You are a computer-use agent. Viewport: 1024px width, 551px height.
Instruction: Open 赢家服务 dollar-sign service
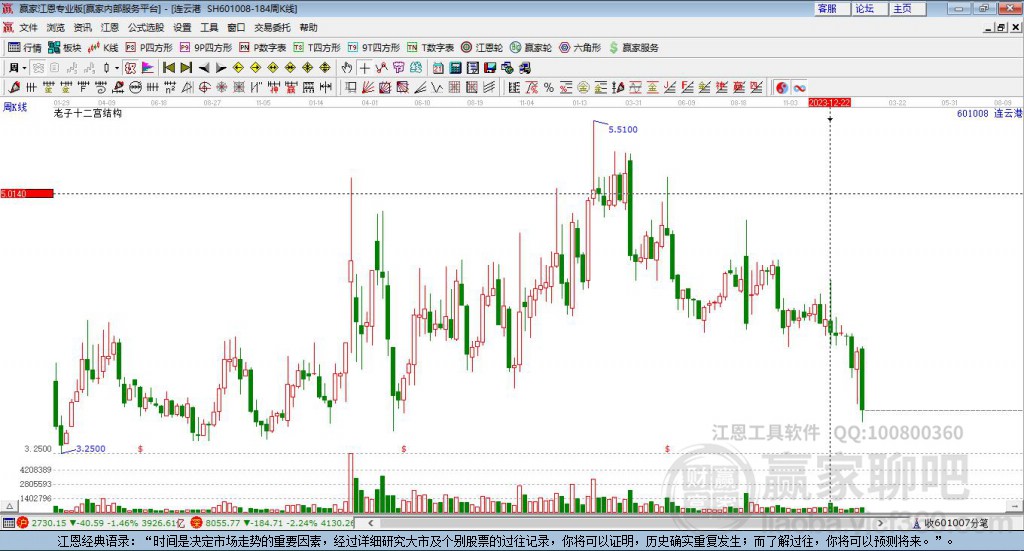(633, 48)
